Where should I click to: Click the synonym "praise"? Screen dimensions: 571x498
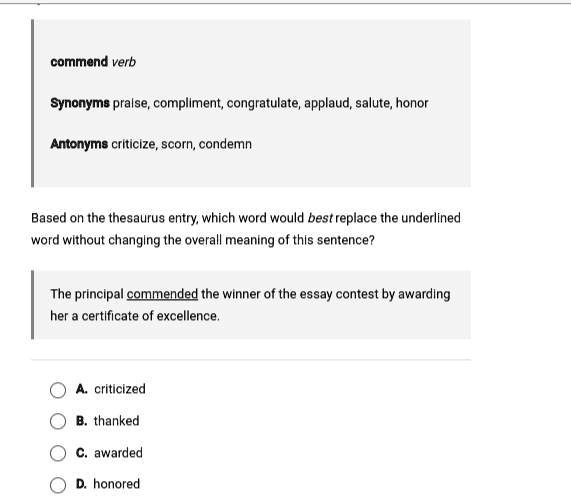point(131,103)
